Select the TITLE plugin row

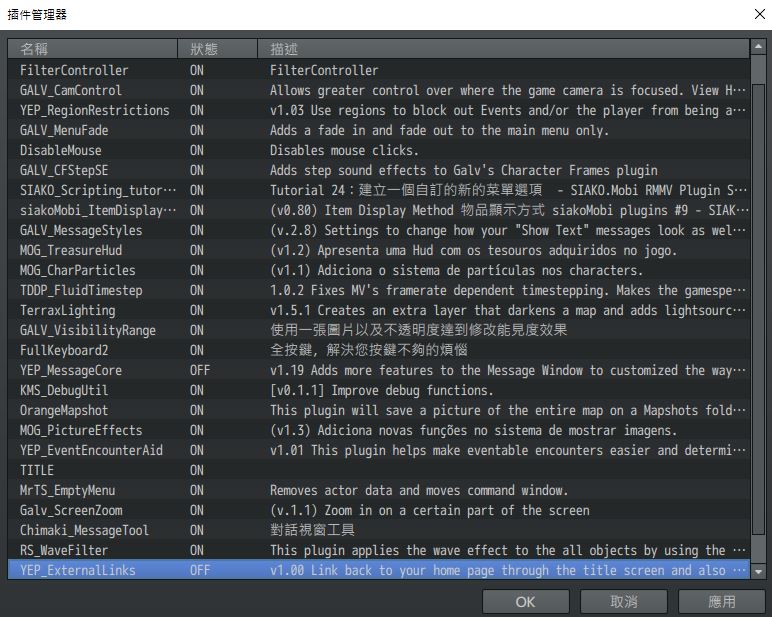[x=379, y=470]
